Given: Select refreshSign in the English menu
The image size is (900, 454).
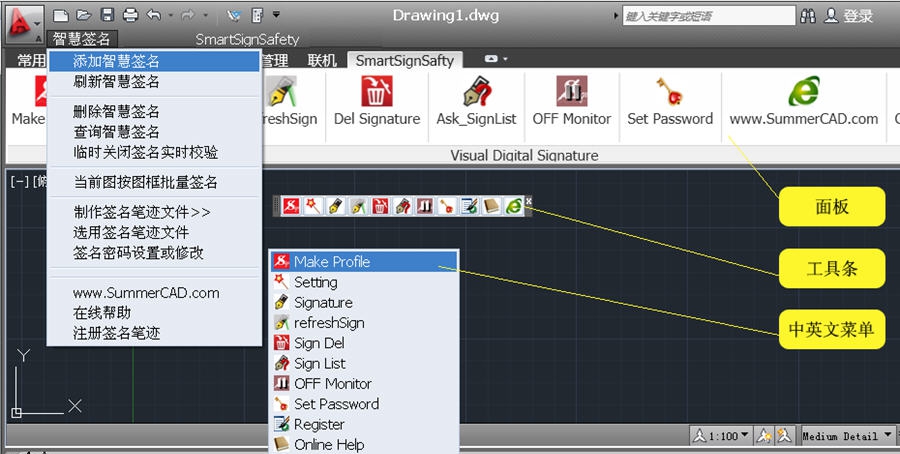Looking at the screenshot, I should coord(364,323).
